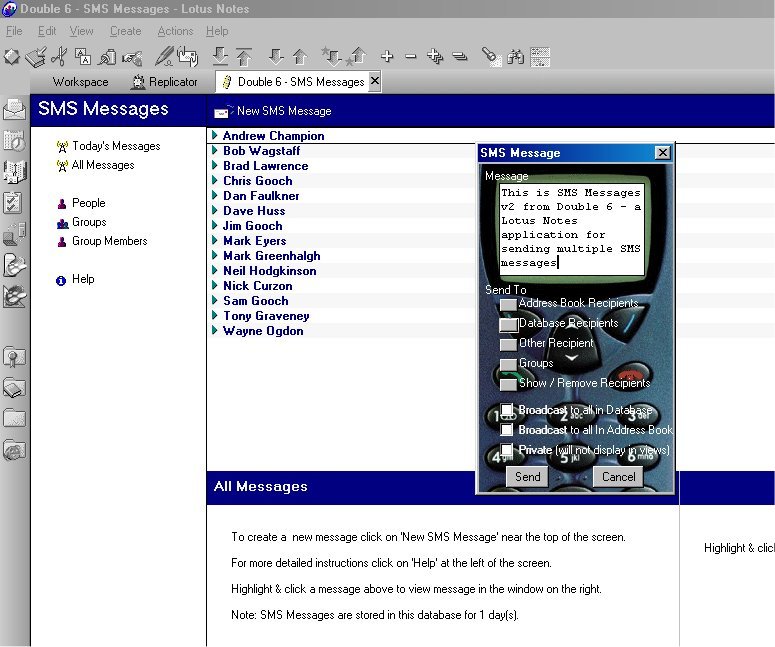The width and height of the screenshot is (775, 647).
Task: Select the Sam Gooch row
Action: (x=255, y=301)
